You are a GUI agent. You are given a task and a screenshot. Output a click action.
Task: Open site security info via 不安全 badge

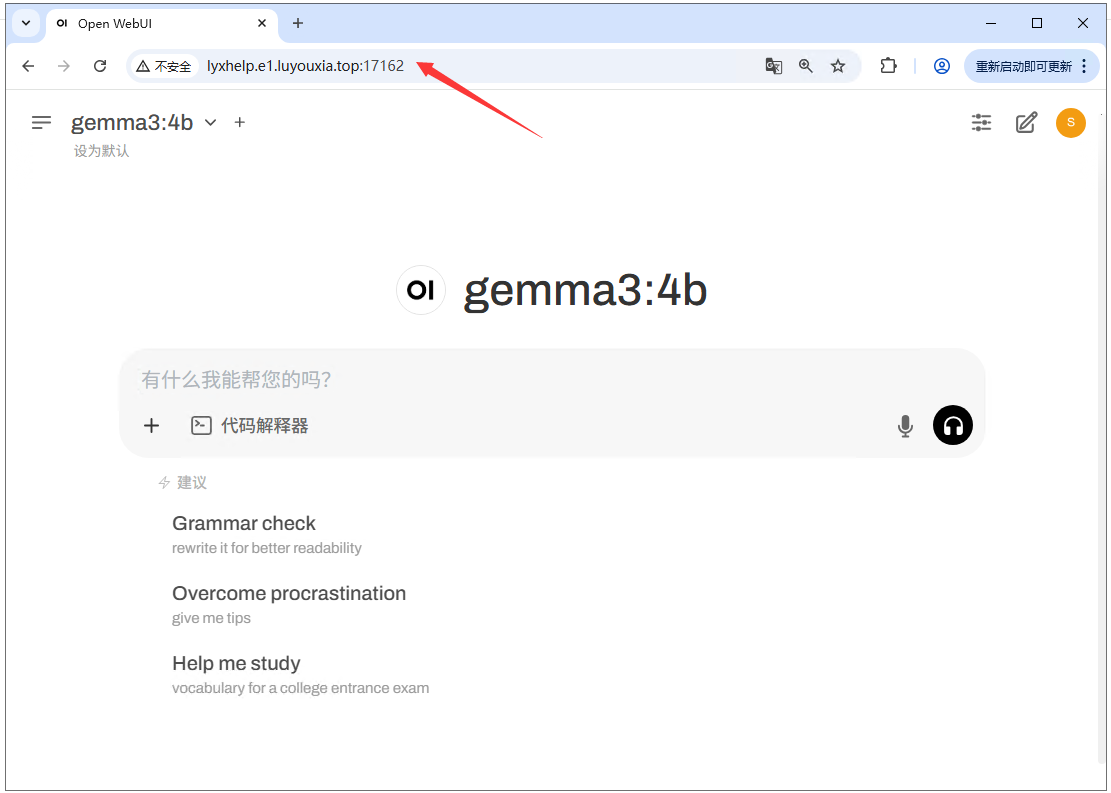164,66
